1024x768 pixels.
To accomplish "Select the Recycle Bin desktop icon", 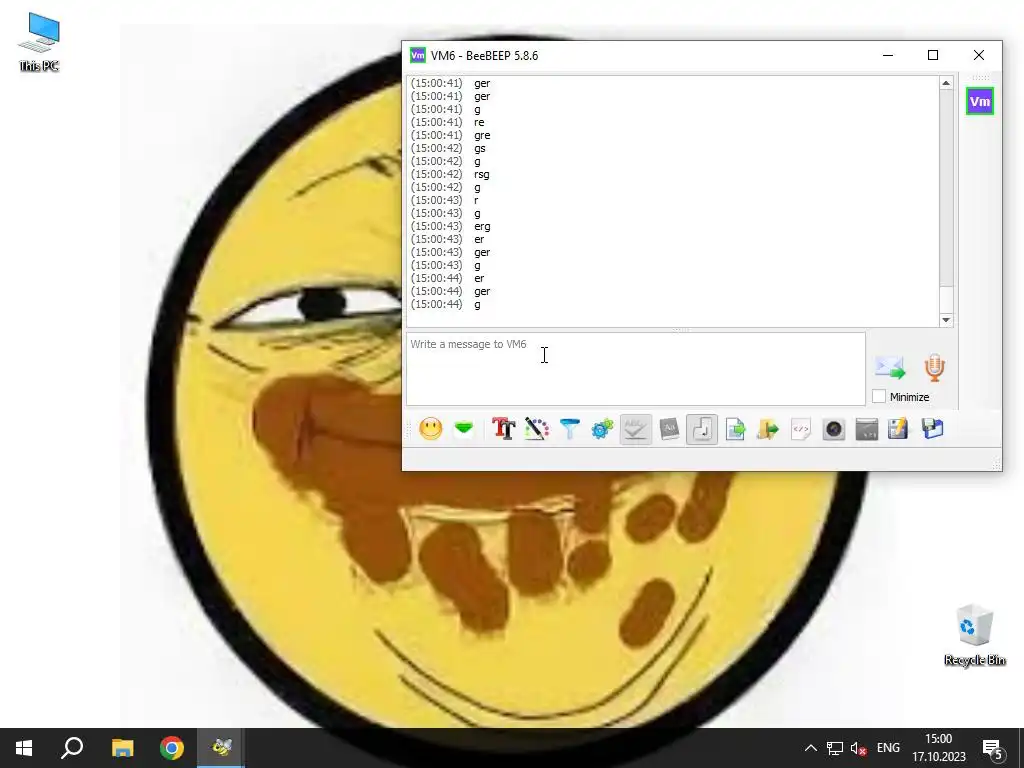I will tap(974, 635).
